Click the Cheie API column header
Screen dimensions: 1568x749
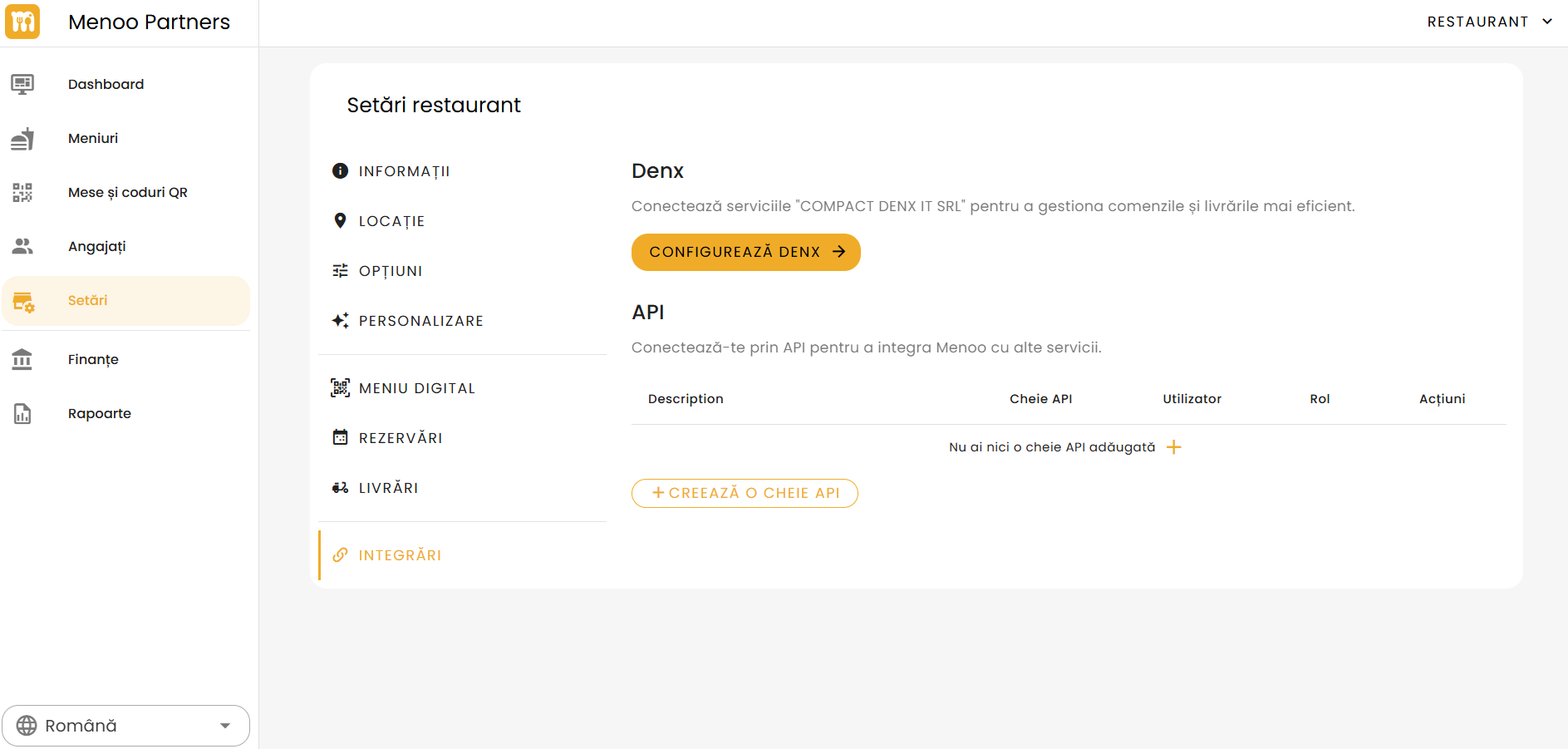pyautogui.click(x=1040, y=398)
